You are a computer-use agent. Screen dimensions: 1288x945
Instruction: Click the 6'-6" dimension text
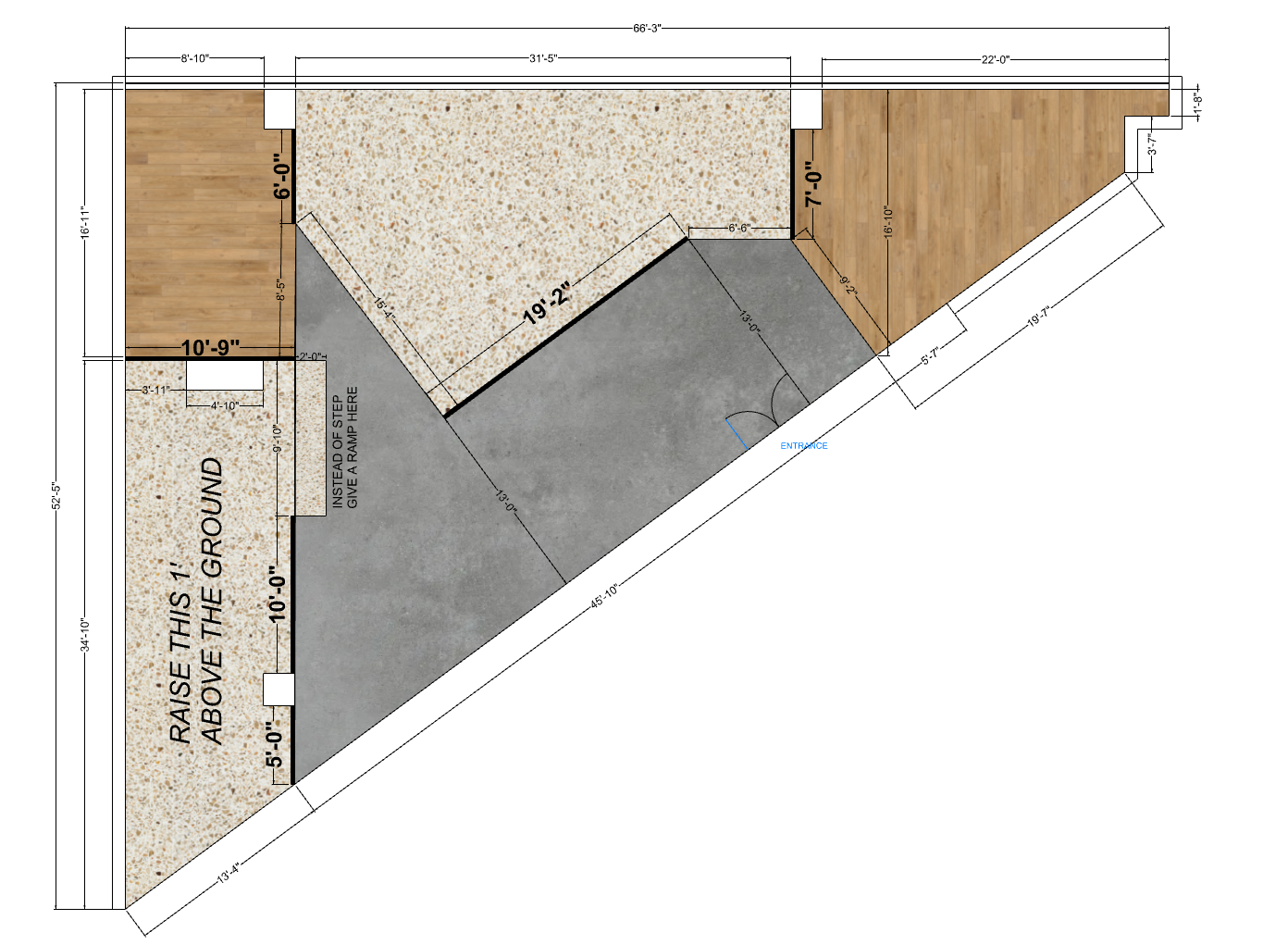point(739,228)
